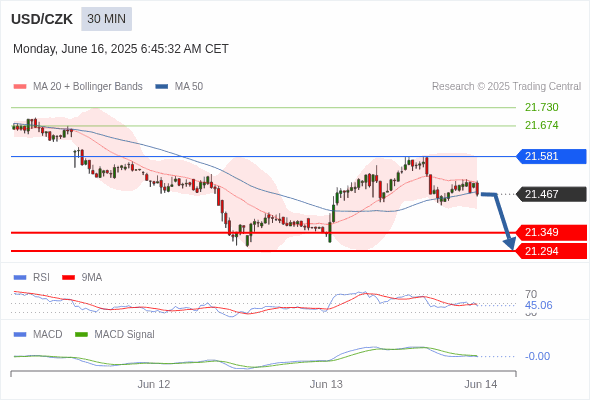The image size is (590, 400).
Task: Click the Jun 14 date axis label
Action: click(x=481, y=384)
